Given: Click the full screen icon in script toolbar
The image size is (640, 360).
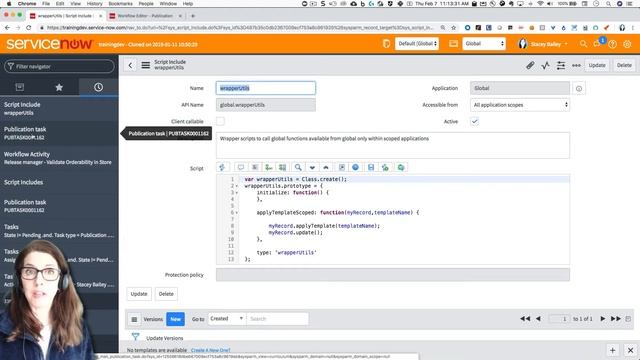Looking at the screenshot, I should 342,167.
